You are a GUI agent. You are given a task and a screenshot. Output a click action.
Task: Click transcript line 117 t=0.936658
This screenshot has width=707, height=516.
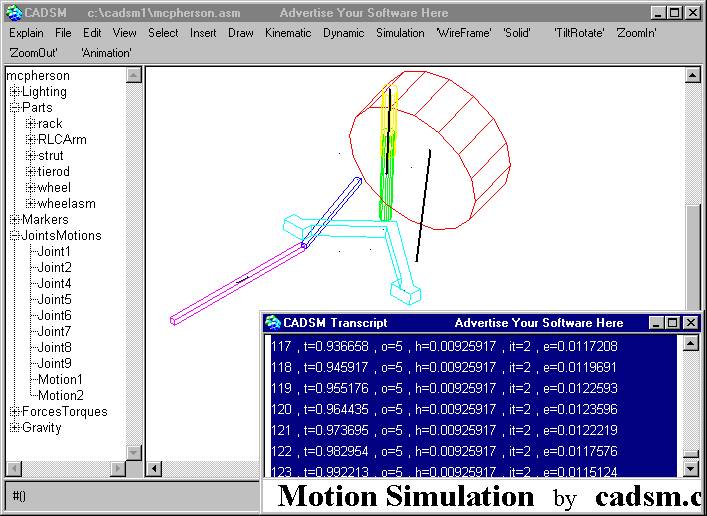(x=444, y=346)
